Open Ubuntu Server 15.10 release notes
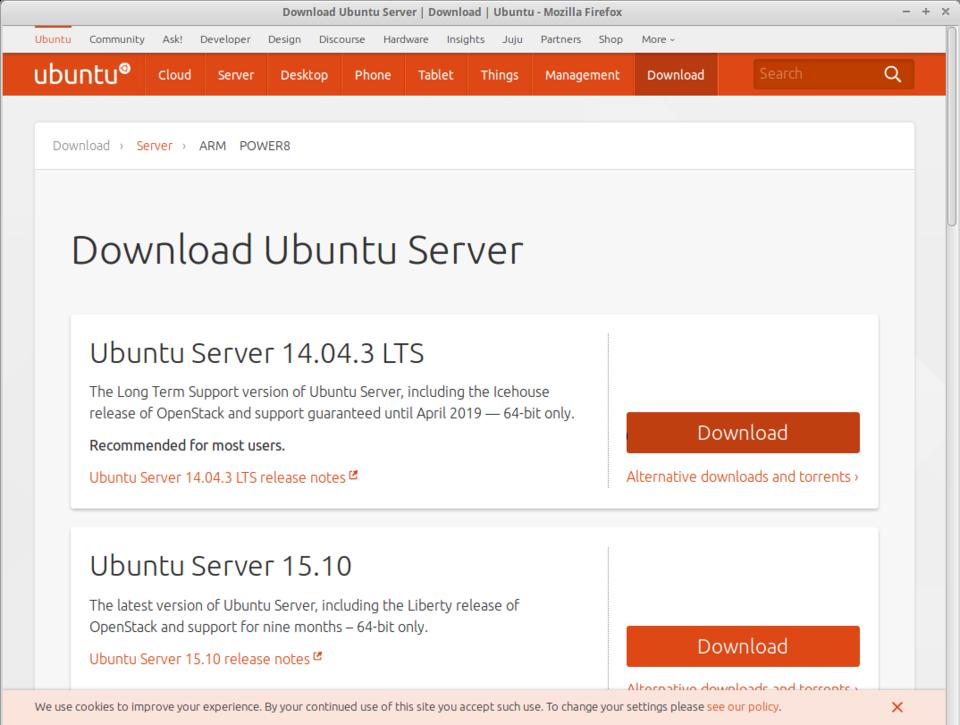Screen dimensions: 960x725 199,659
